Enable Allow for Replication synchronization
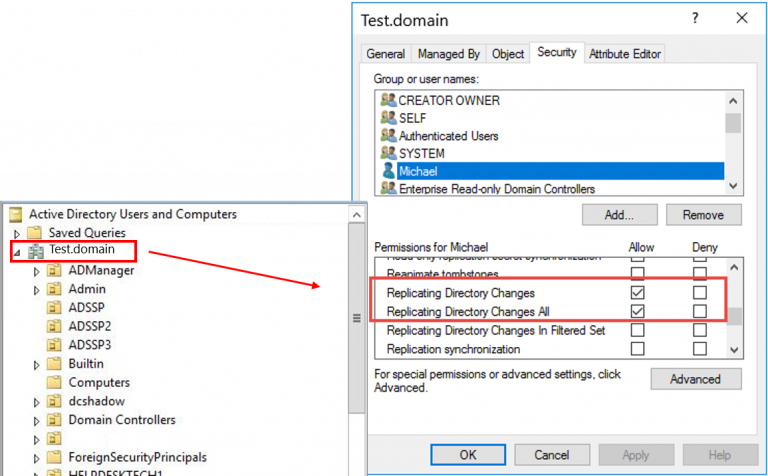 point(637,349)
